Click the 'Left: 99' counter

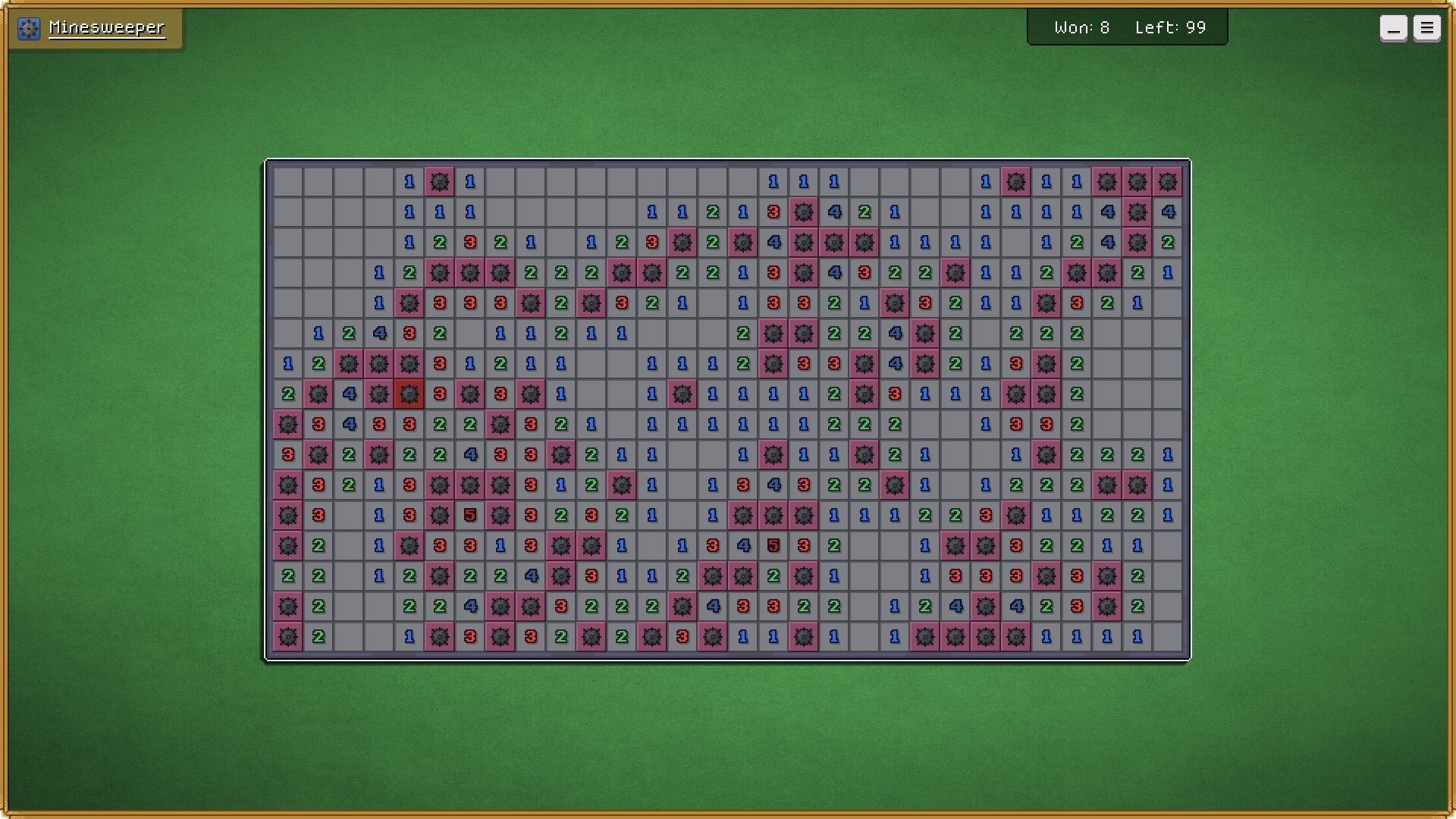[1170, 28]
